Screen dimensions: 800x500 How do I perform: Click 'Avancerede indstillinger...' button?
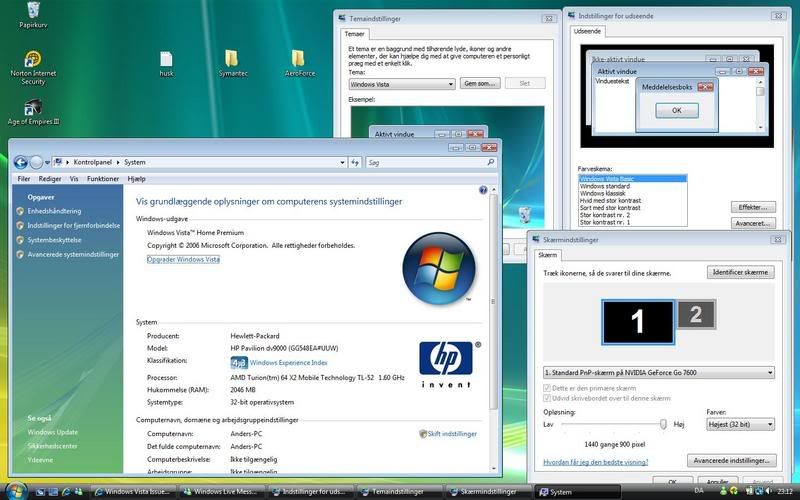click(731, 460)
